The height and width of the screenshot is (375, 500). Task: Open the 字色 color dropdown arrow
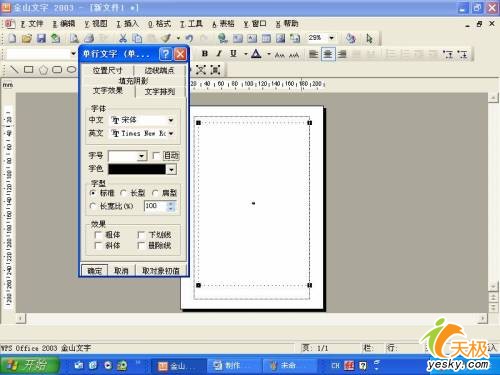tap(171, 170)
